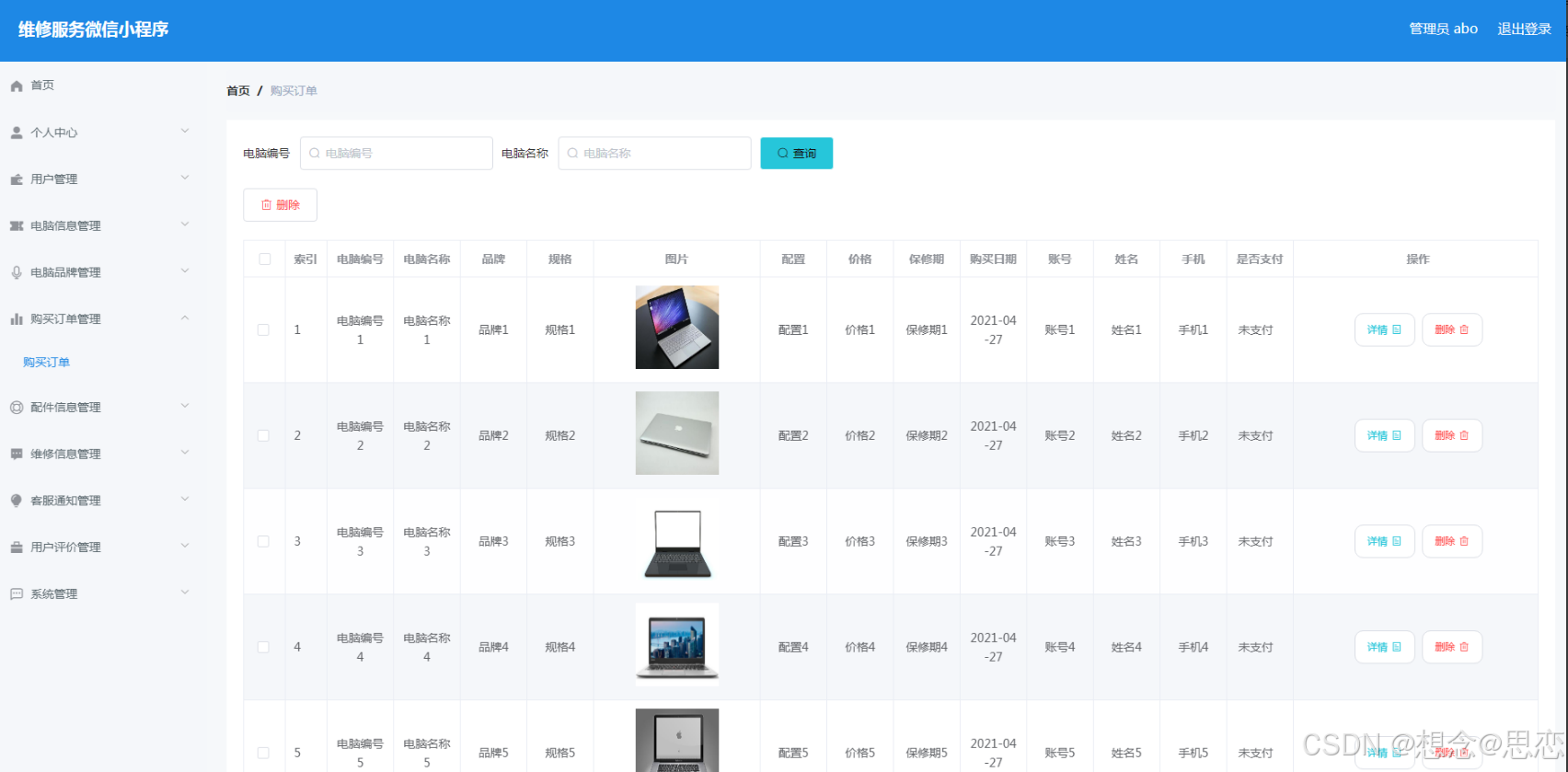1568x772 pixels.
Task: Click the 未支付 status in row 1
Action: click(1256, 330)
